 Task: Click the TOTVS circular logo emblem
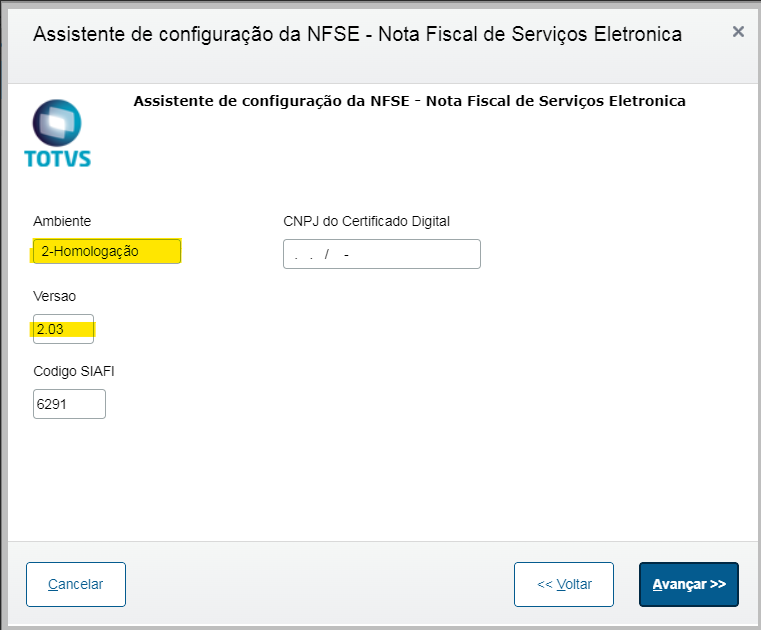click(56, 124)
